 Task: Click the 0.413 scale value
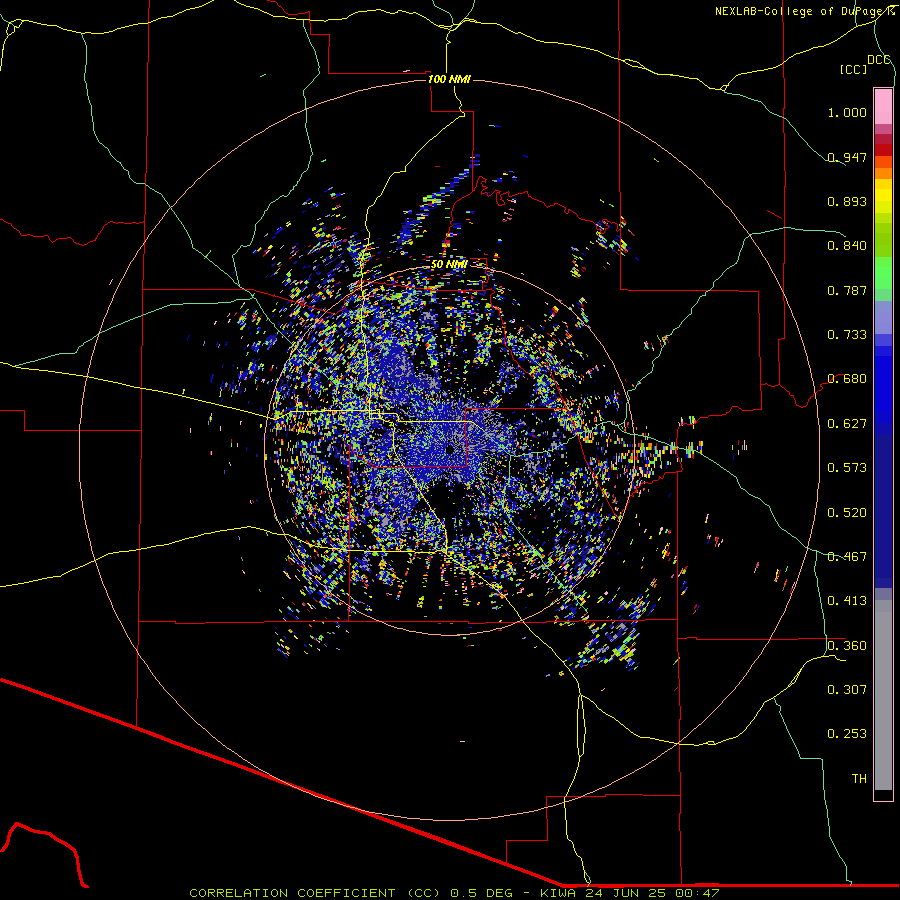847,601
